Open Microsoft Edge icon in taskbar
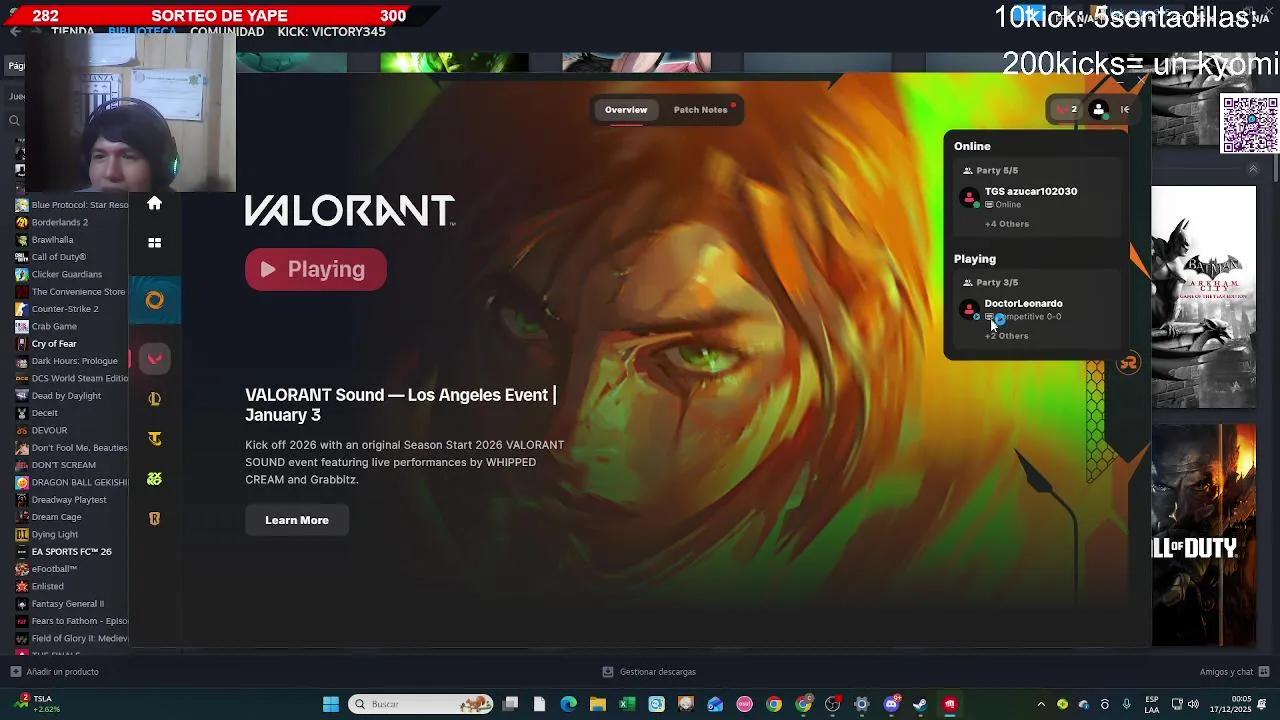1280x720 pixels. (x=568, y=704)
